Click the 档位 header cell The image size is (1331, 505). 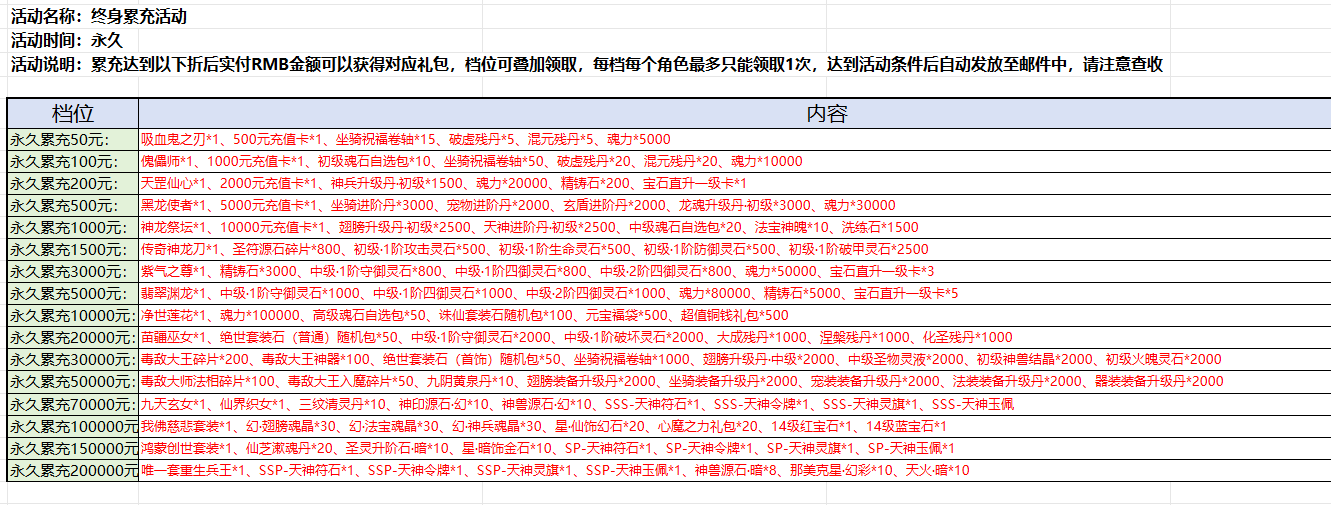72,113
